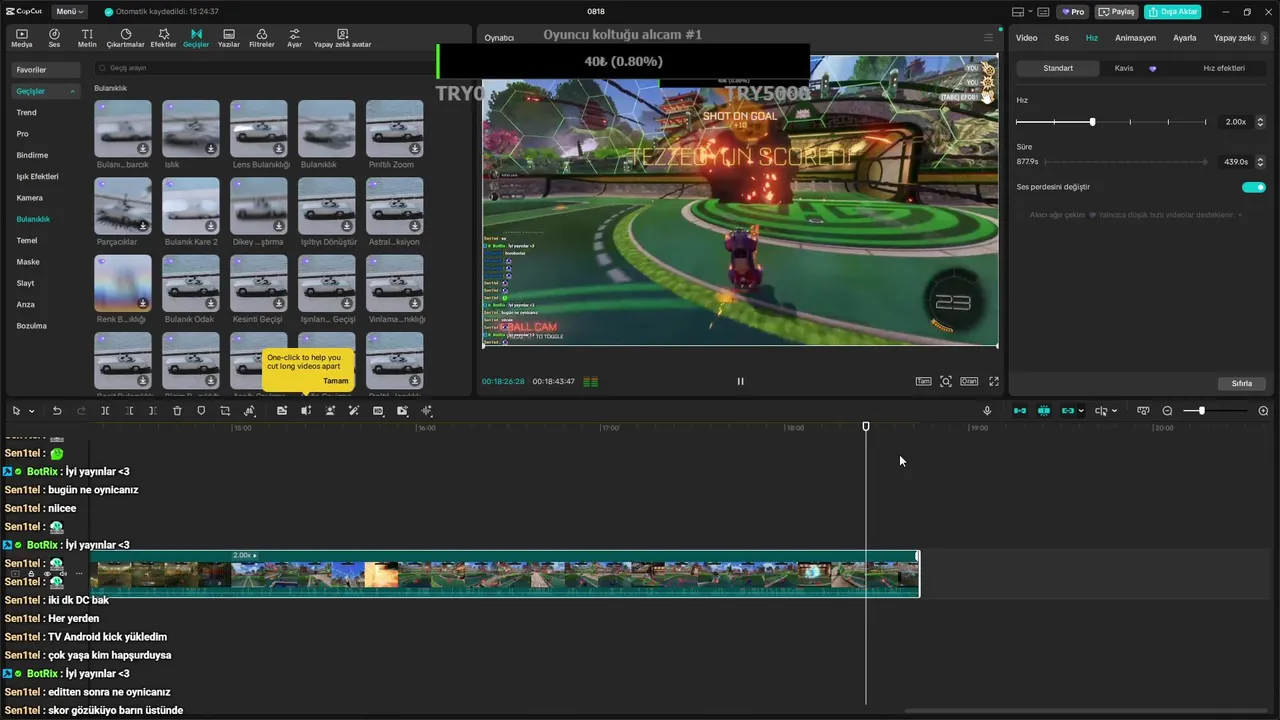Open the Ses audio panel
Screen dimensions: 1280x720
(54, 38)
